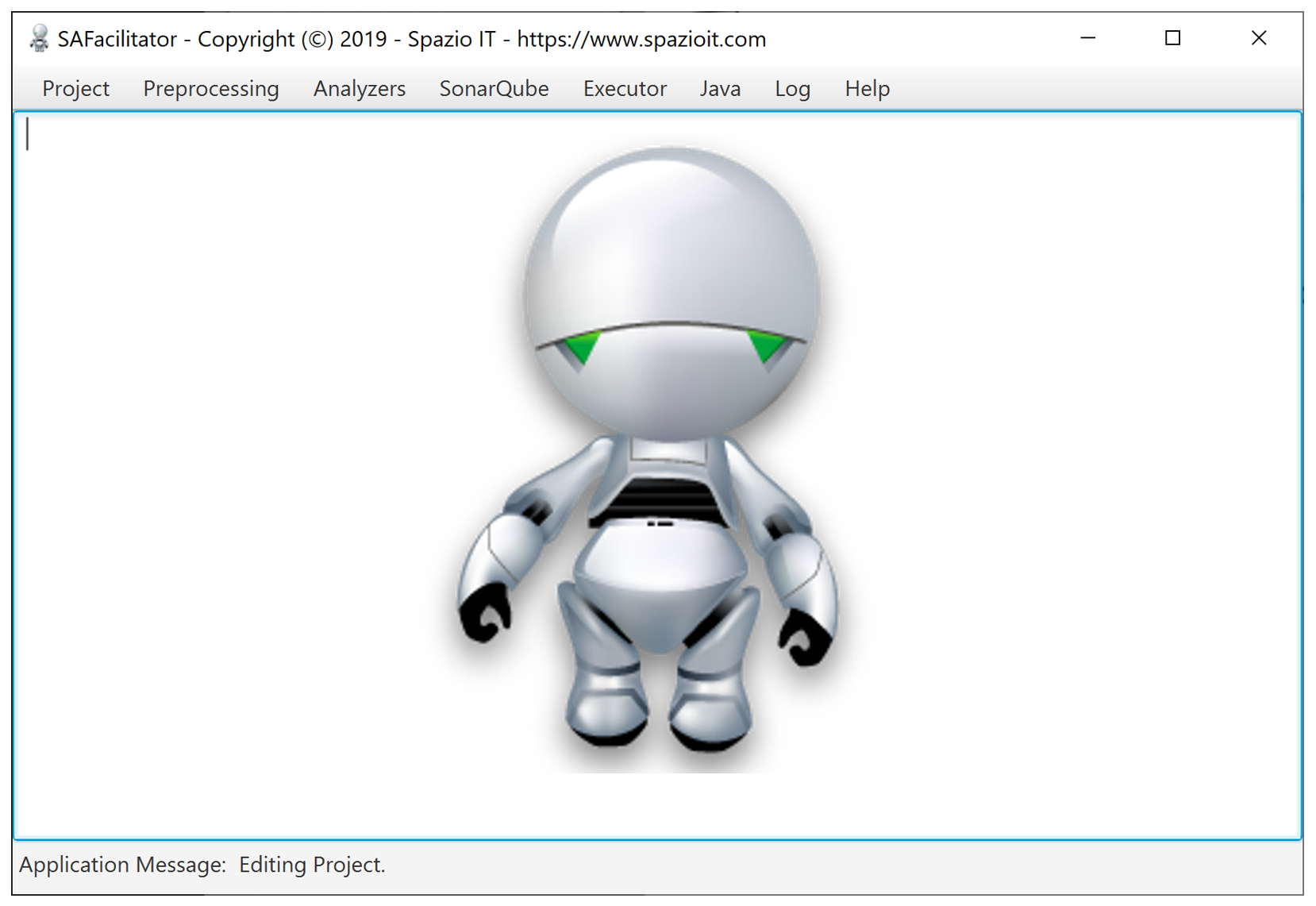This screenshot has height=906, width=1316.
Task: Open the Project menu
Action: coord(75,89)
